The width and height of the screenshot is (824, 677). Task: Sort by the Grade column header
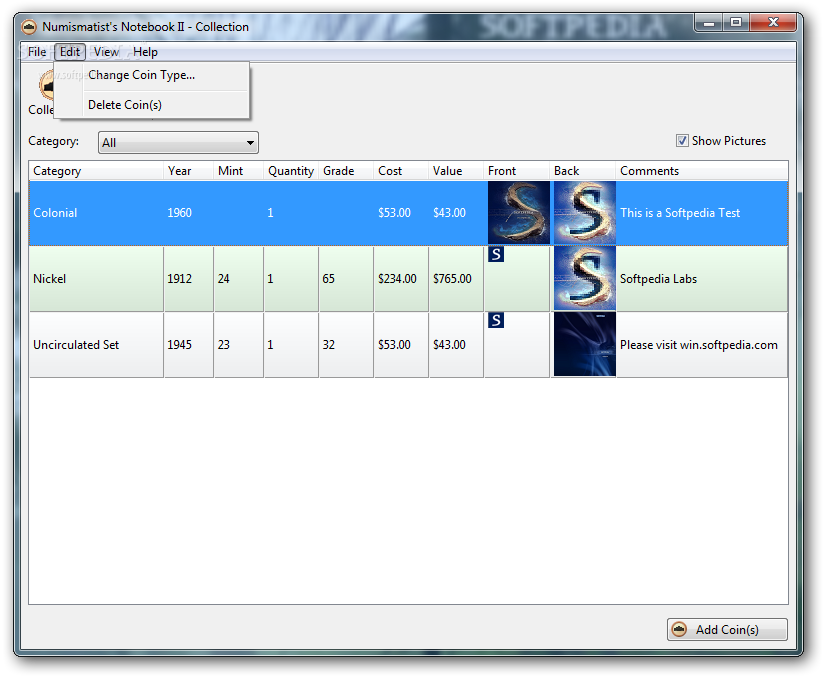(x=346, y=171)
